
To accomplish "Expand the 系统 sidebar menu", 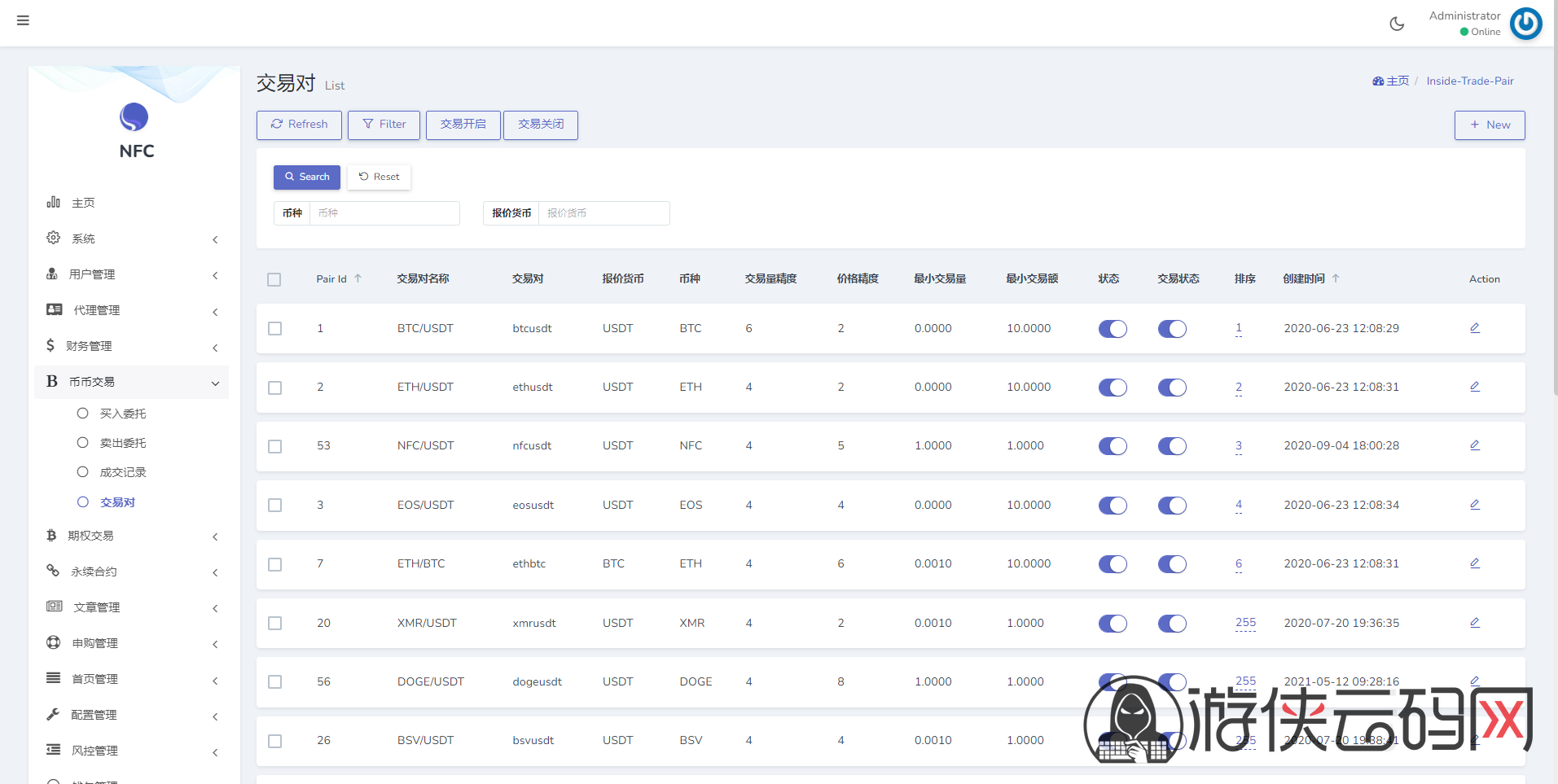I will click(x=131, y=239).
